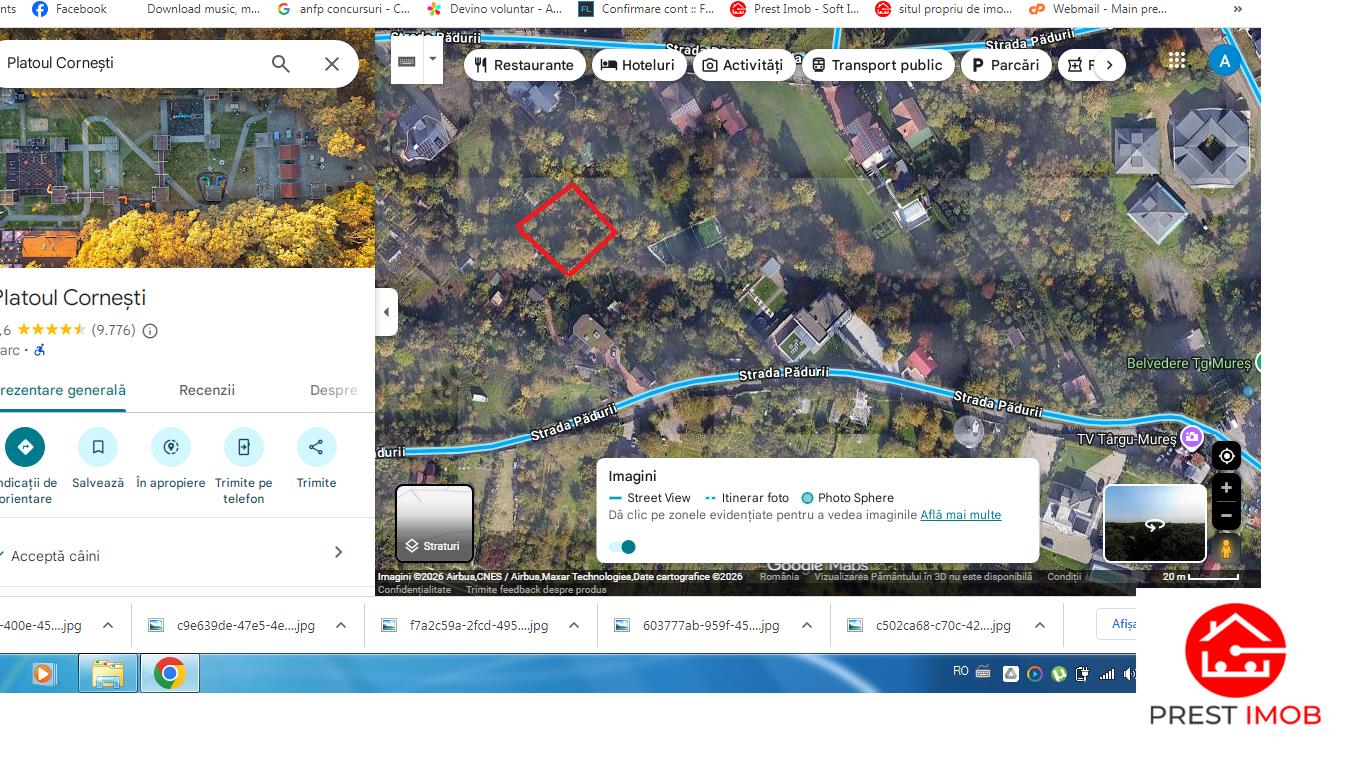Click the my location target button
The height and width of the screenshot is (768, 1366).
coord(1226,456)
